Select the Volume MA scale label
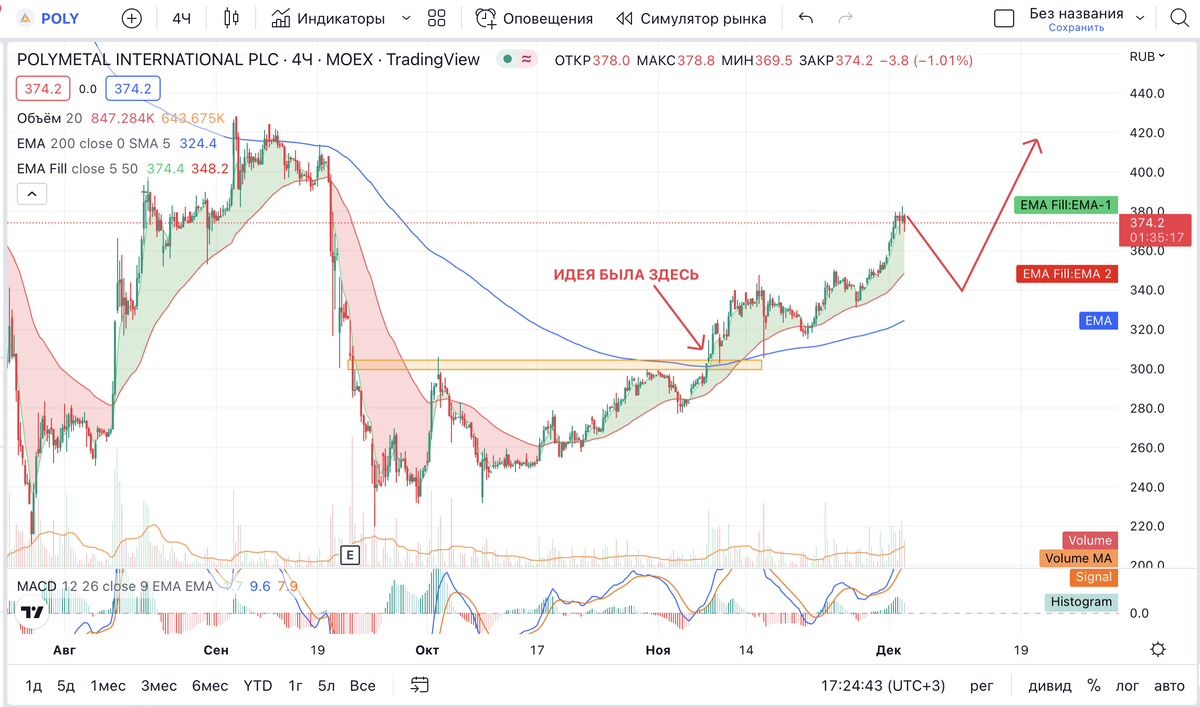Viewport: 1200px width, 707px height. [x=1078, y=558]
